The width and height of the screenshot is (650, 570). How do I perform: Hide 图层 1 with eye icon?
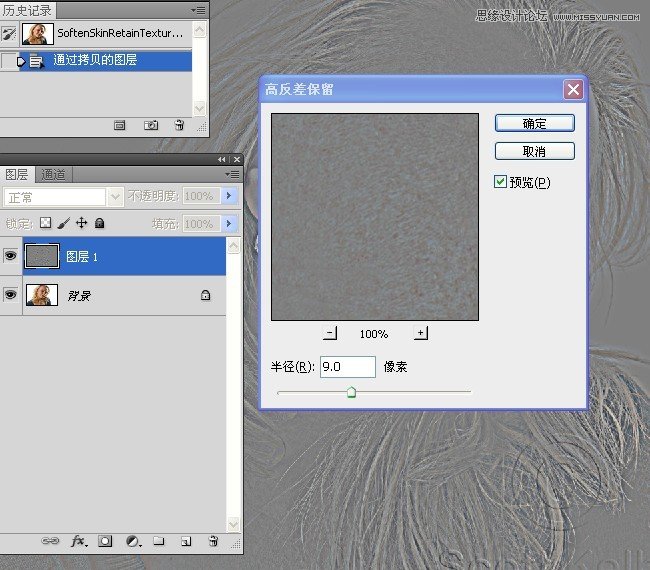(x=10, y=256)
